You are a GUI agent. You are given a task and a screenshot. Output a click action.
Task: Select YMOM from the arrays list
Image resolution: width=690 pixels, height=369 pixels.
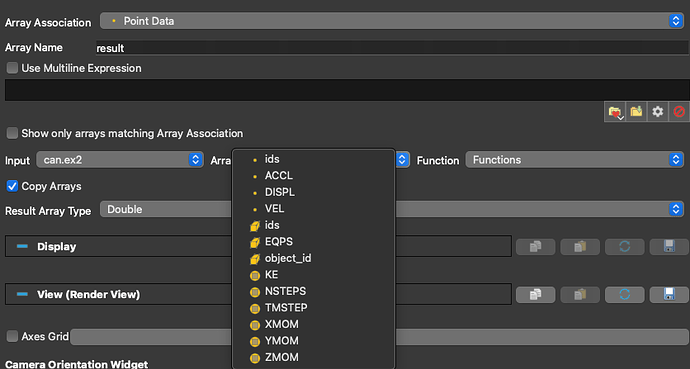(x=313, y=341)
